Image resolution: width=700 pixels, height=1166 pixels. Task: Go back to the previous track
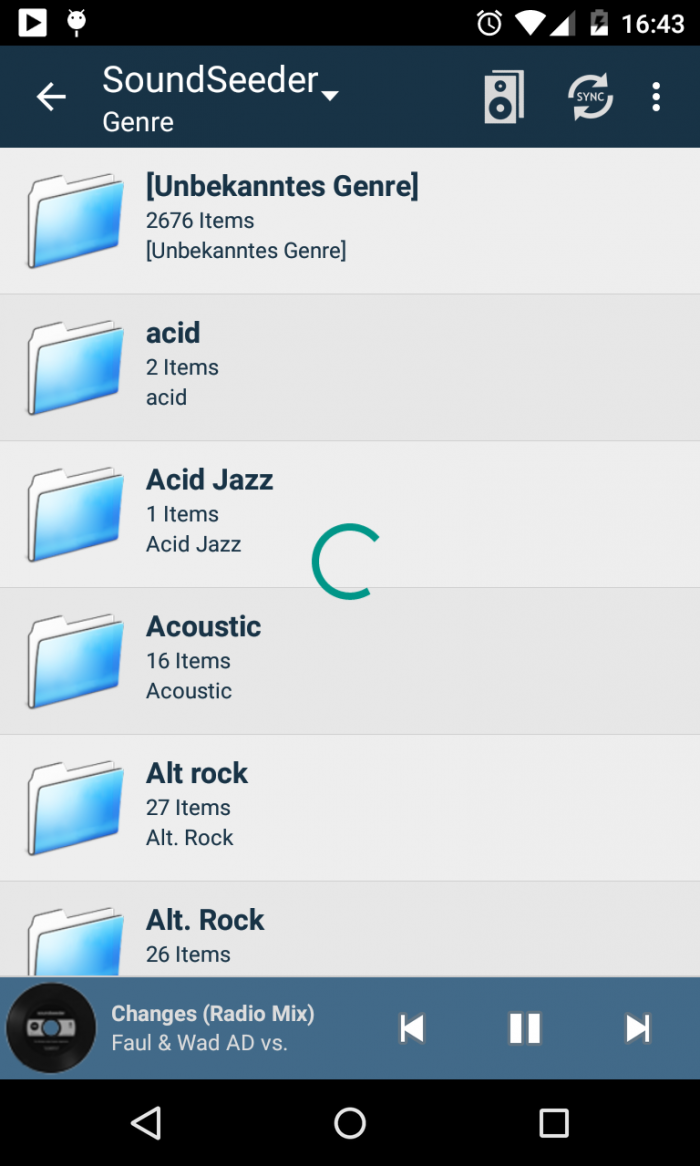pos(412,1027)
